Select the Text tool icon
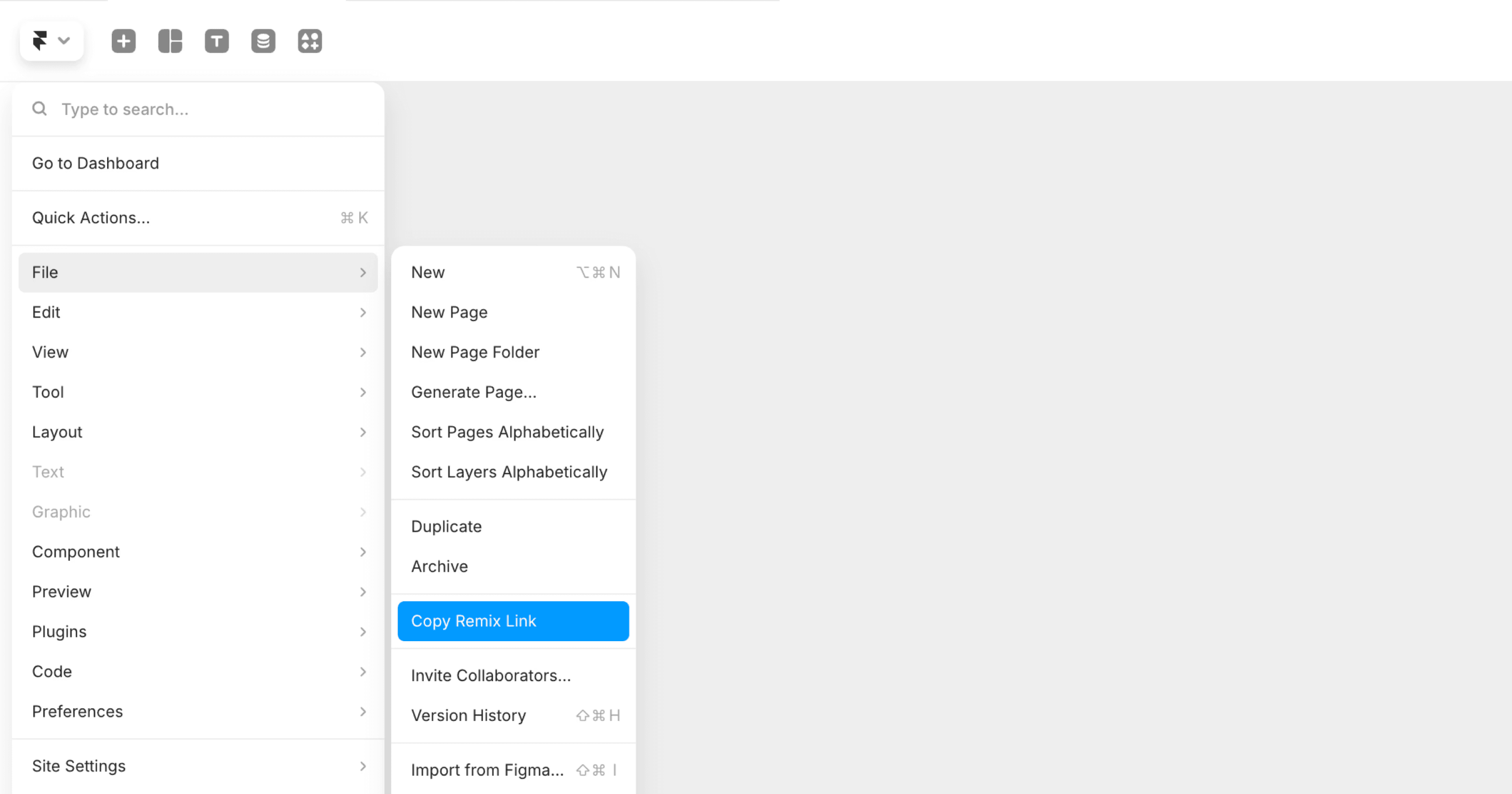This screenshot has height=794, width=1512. tap(217, 41)
